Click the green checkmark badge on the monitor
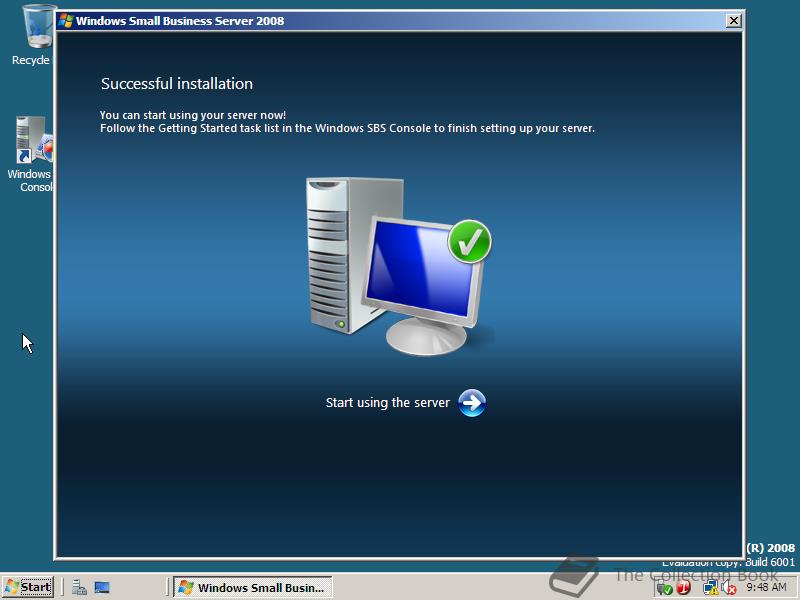The width and height of the screenshot is (800, 600). point(469,241)
